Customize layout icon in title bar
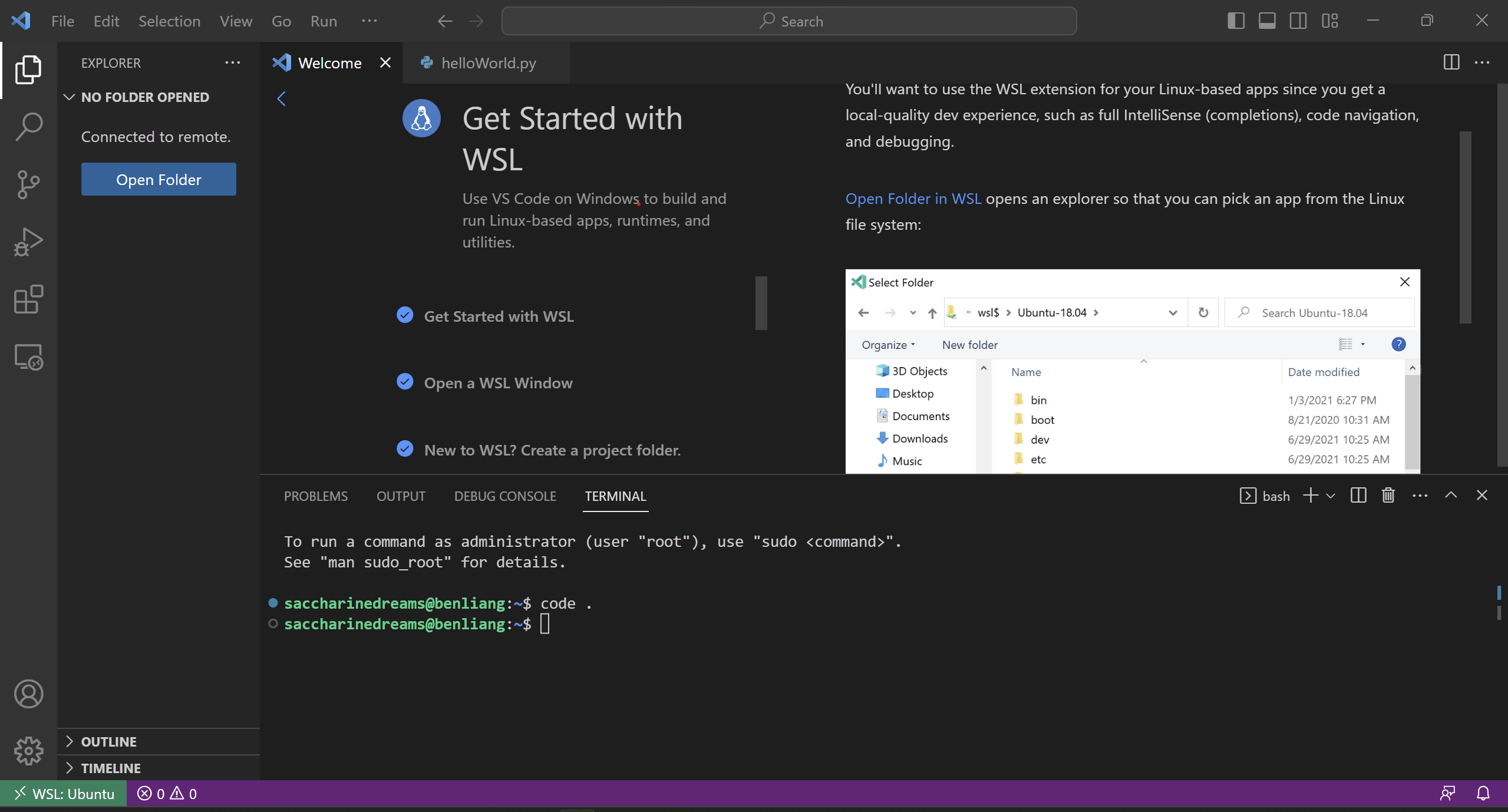 point(1330,21)
